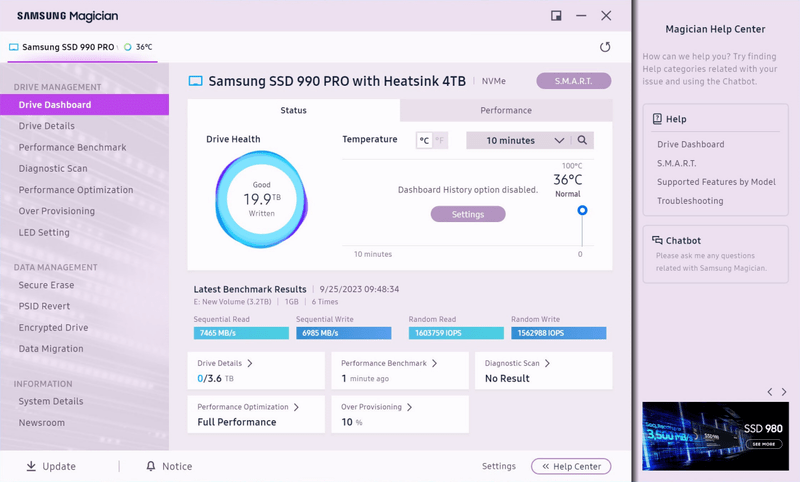This screenshot has width=800, height=482.
Task: Select Diagnostic Scan in the sidebar
Action: (53, 168)
